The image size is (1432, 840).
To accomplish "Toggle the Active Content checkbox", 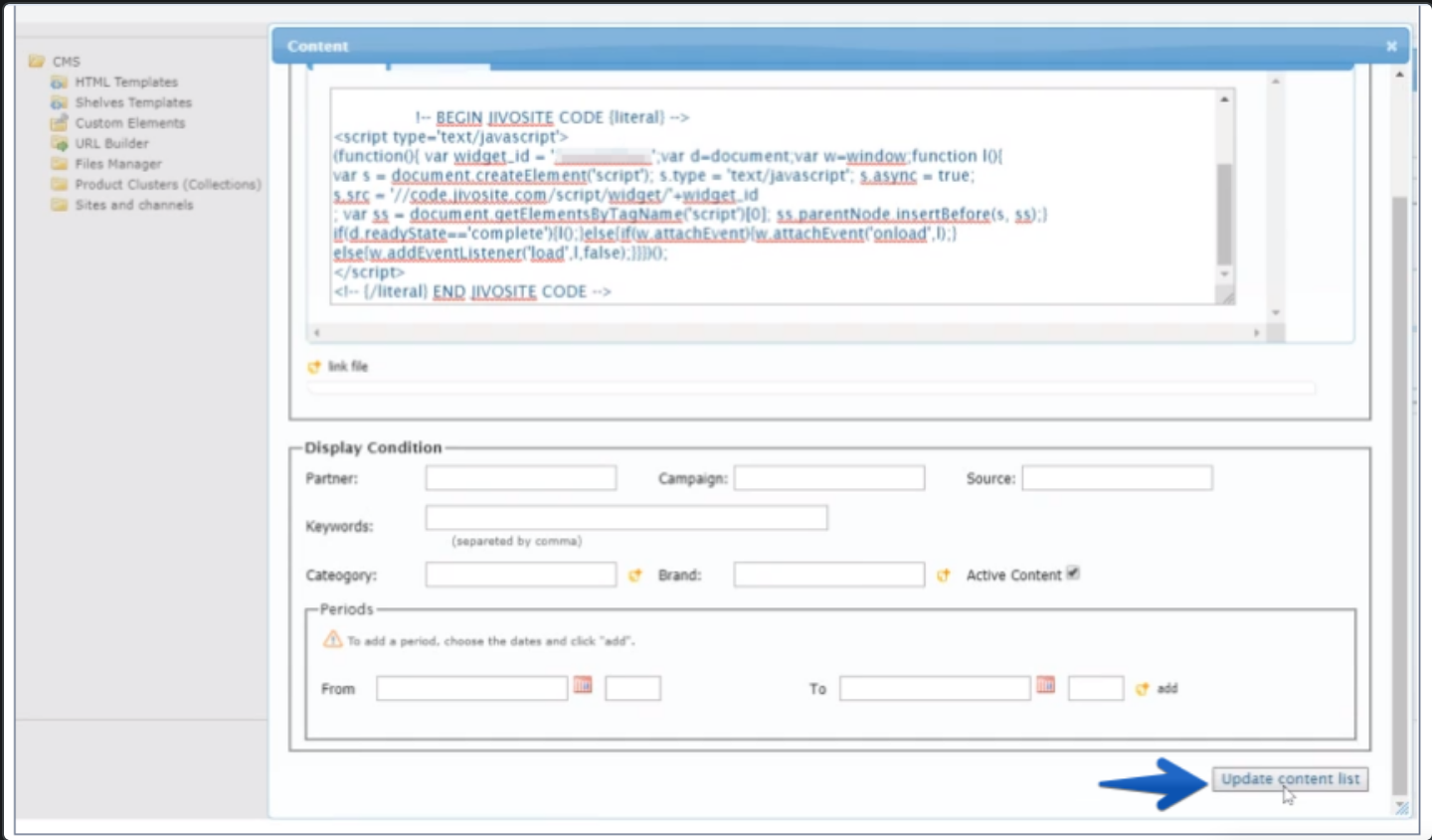I will tap(1073, 574).
